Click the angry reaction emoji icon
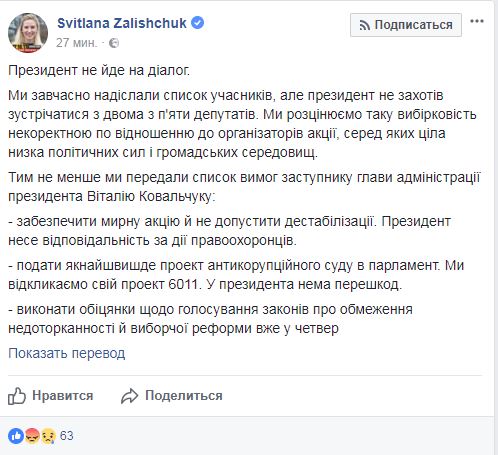 tap(32, 436)
